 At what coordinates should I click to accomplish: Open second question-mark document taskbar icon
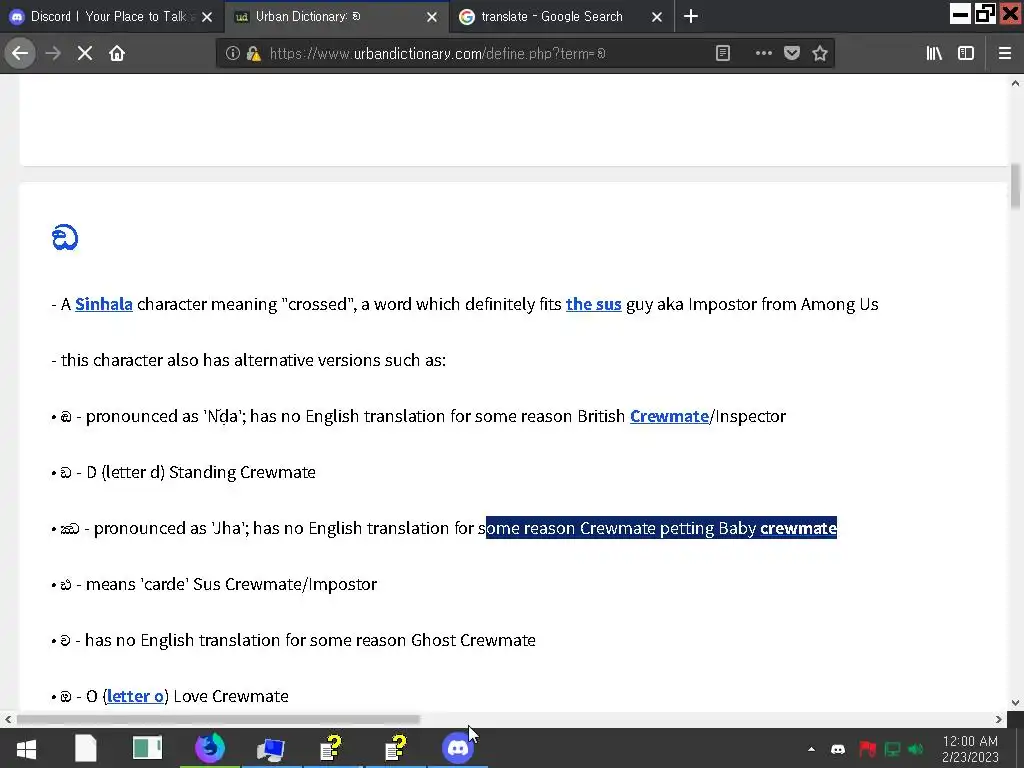[x=395, y=748]
